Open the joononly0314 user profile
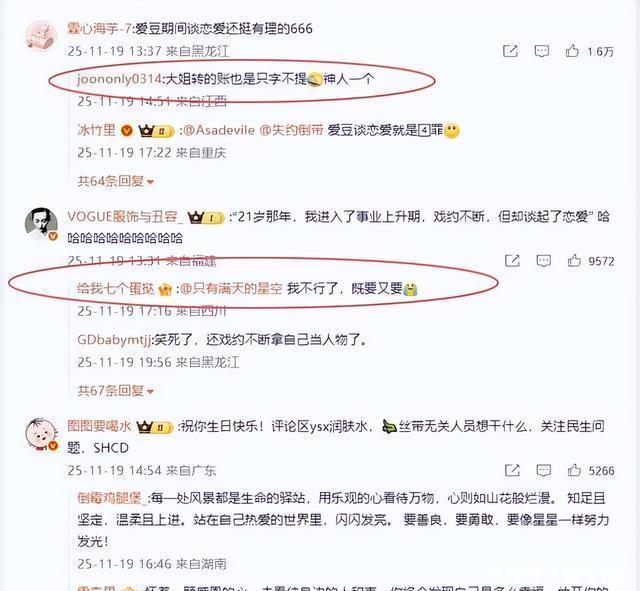The width and height of the screenshot is (640, 591). click(x=119, y=79)
